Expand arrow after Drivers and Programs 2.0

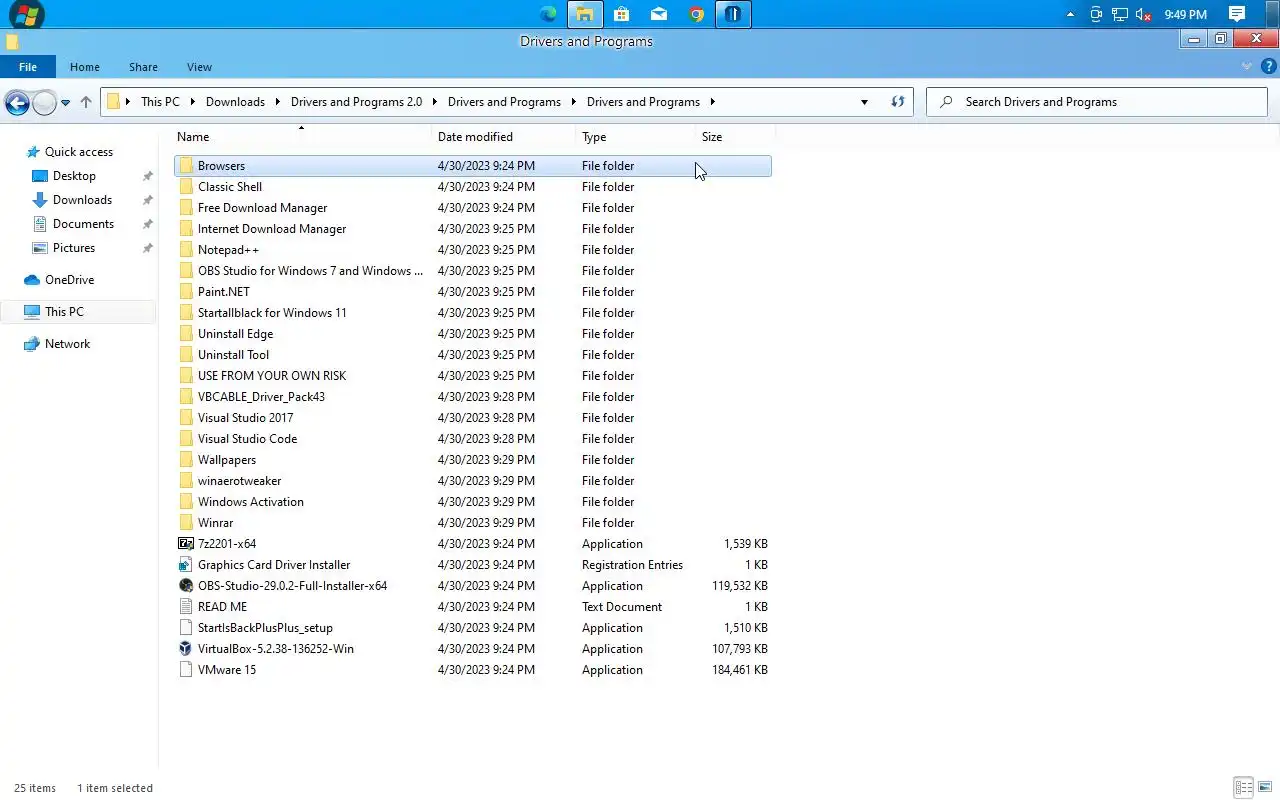434,102
